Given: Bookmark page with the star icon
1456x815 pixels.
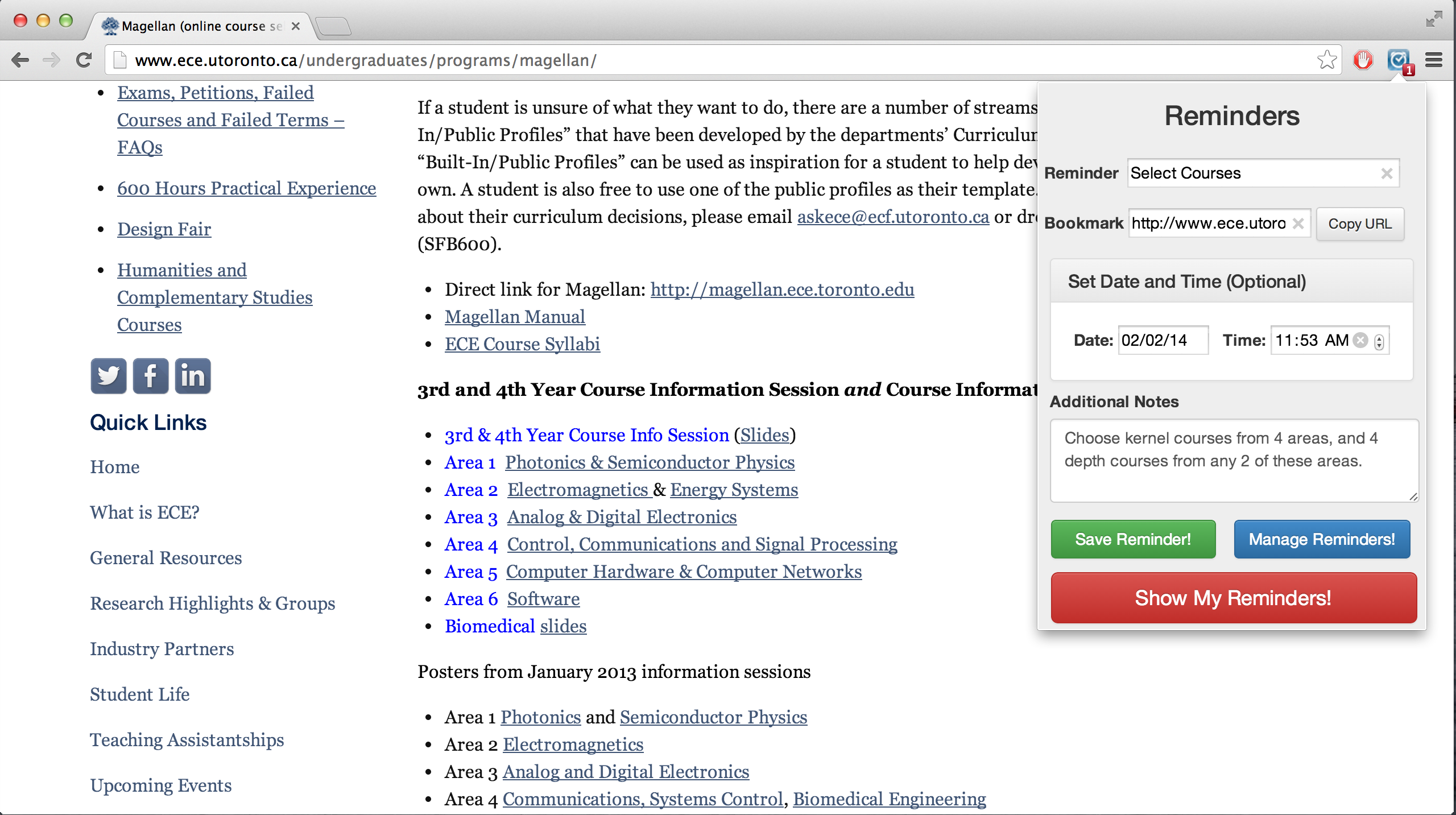Looking at the screenshot, I should coord(1326,60).
